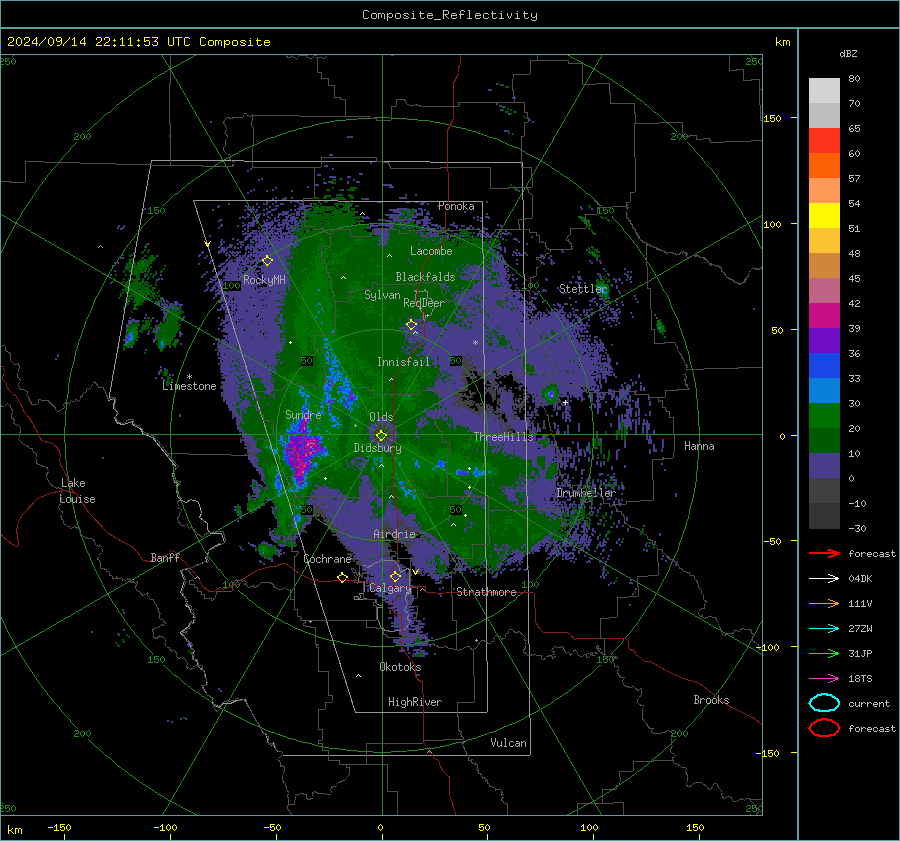Click the Strathmore city label

[486, 592]
